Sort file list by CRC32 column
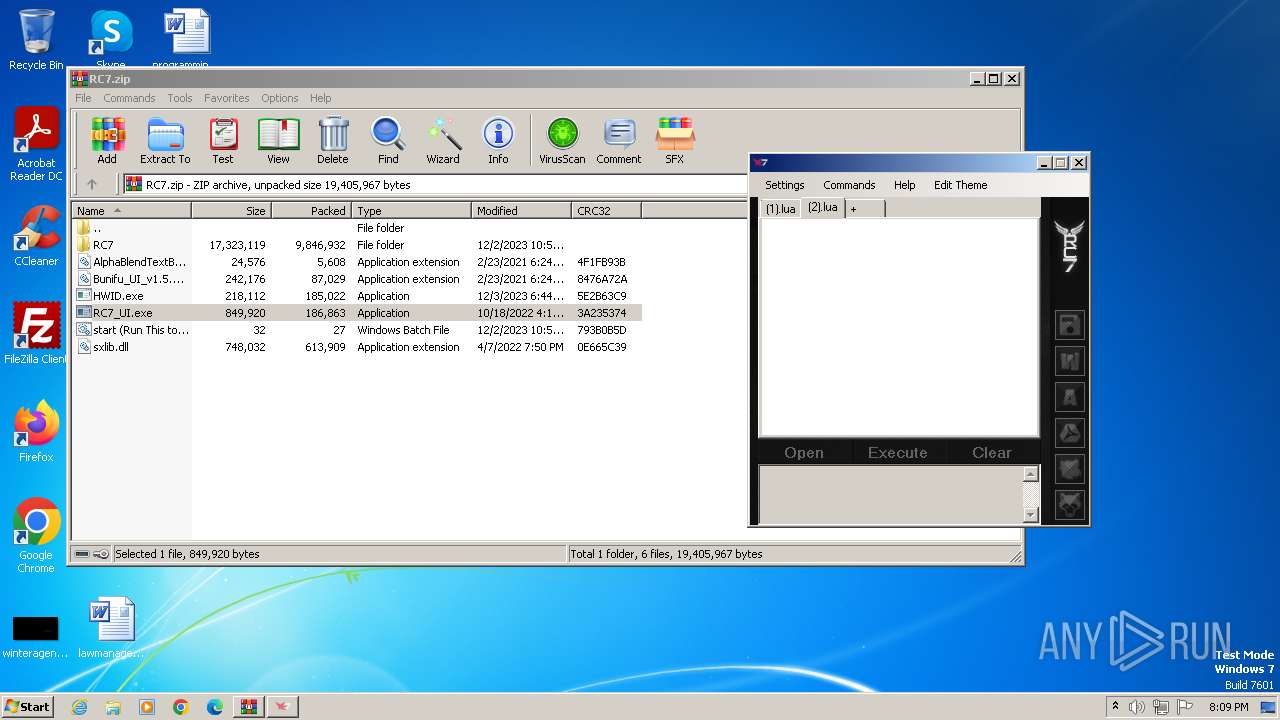Image resolution: width=1280 pixels, height=720 pixels. 606,210
